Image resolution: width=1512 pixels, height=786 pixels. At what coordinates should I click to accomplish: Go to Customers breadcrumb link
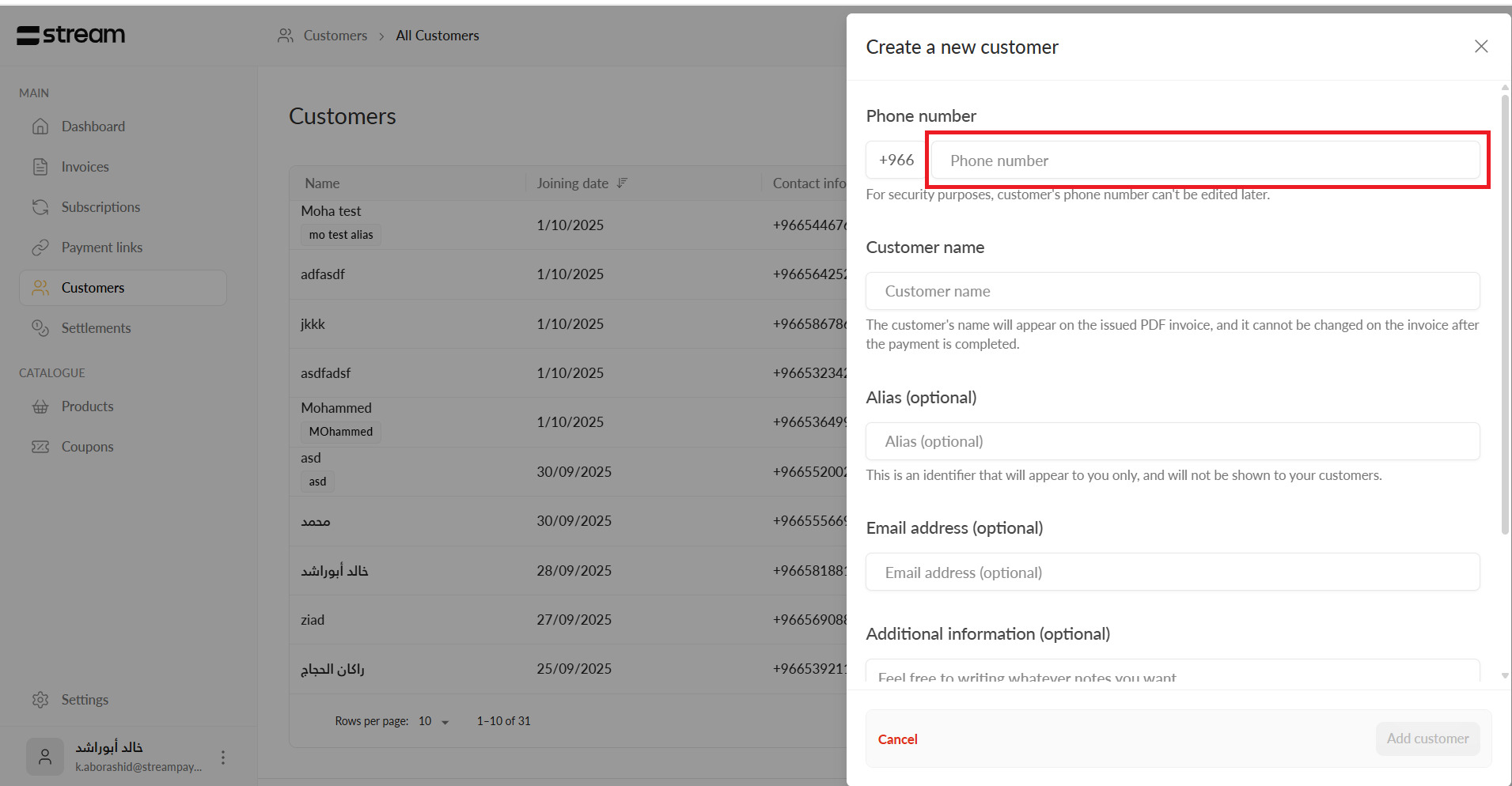tap(335, 36)
